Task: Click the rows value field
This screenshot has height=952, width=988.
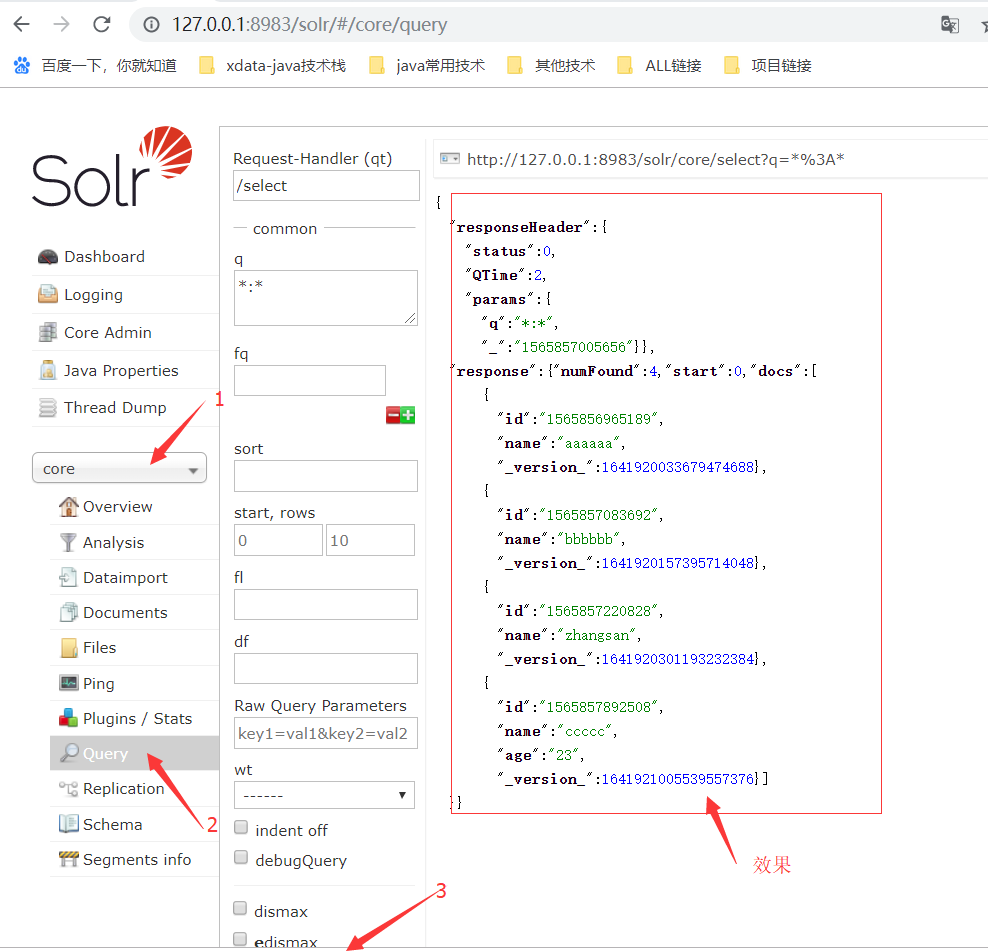Action: tap(370, 541)
